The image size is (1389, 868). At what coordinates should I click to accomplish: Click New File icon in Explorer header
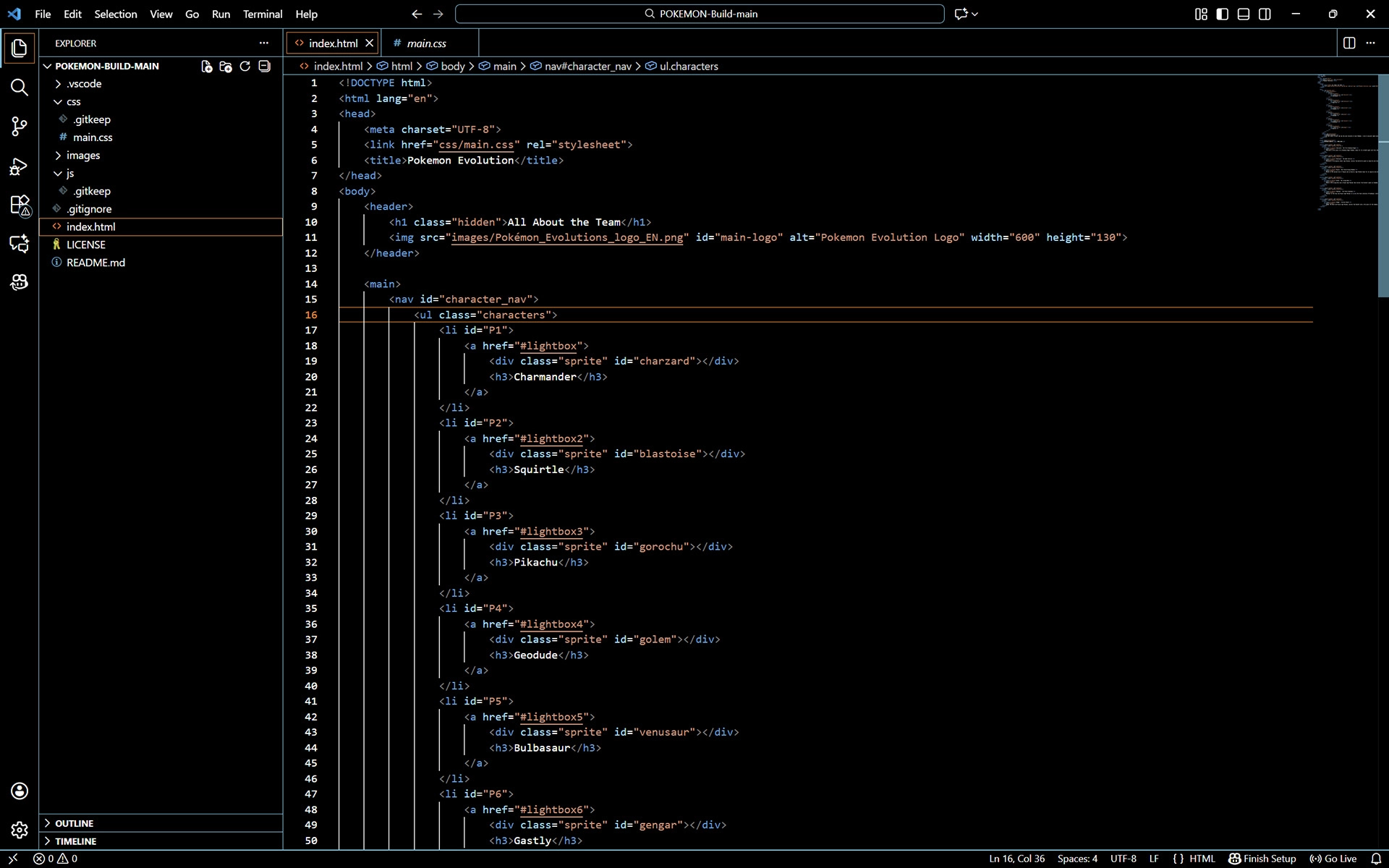(x=206, y=66)
